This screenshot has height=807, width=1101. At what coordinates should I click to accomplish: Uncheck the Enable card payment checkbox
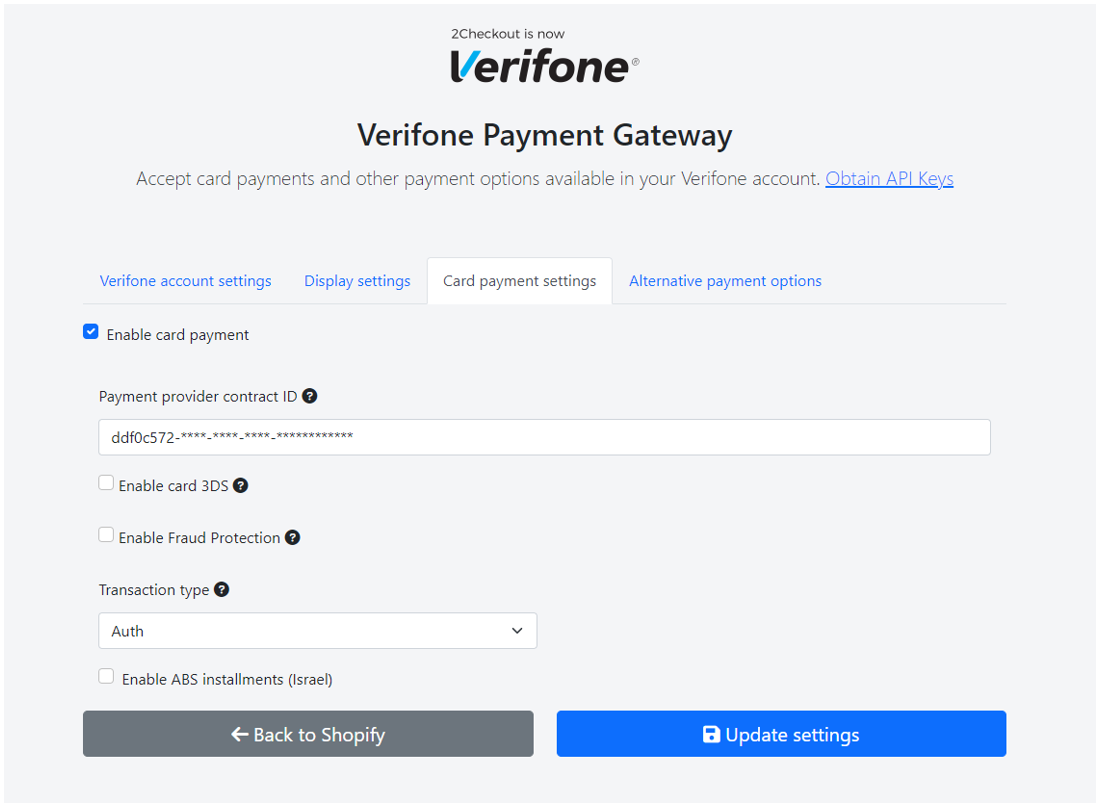(x=91, y=332)
